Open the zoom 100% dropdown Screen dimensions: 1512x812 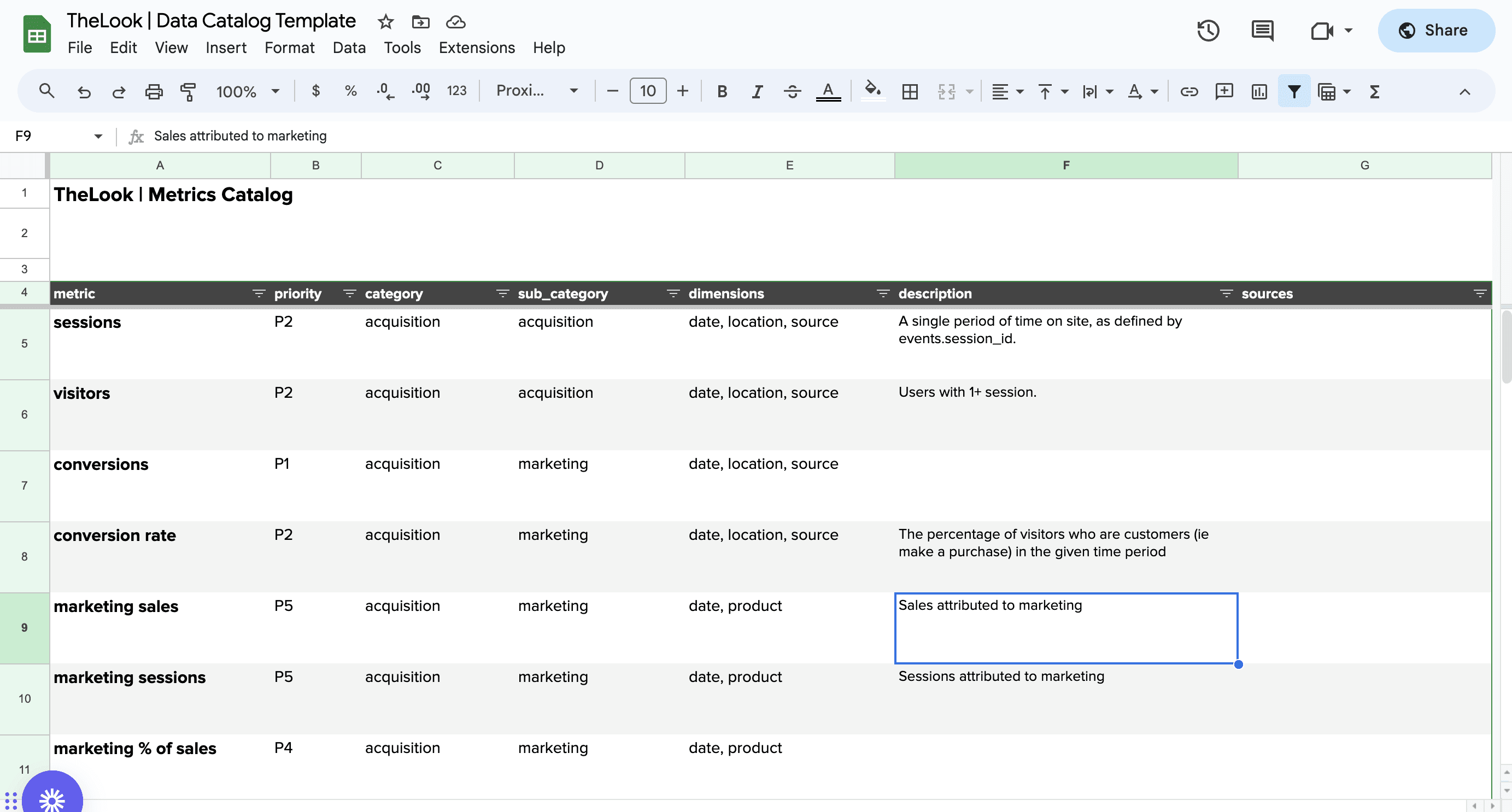pyautogui.click(x=248, y=91)
